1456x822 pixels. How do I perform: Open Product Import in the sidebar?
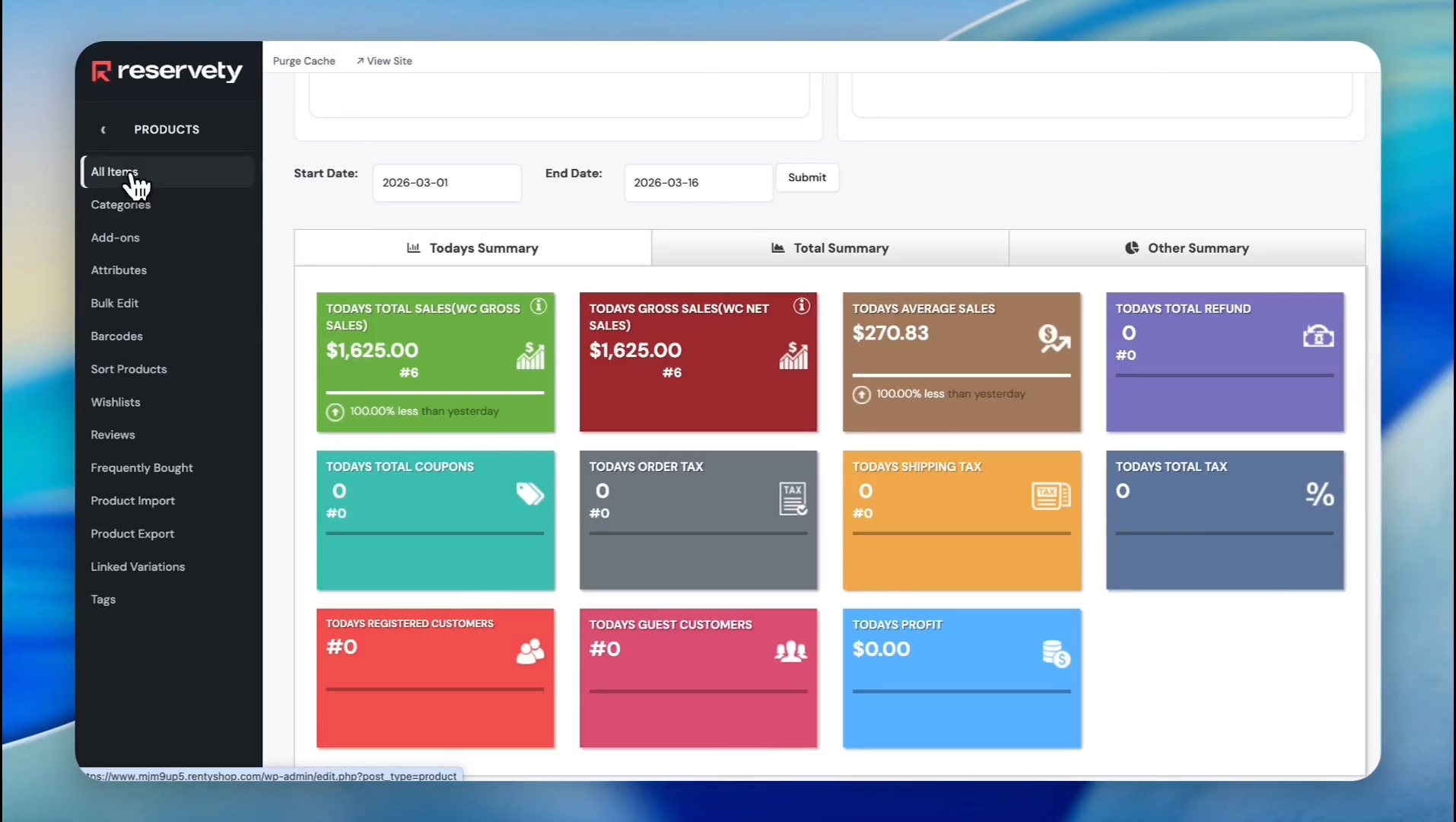click(x=132, y=501)
